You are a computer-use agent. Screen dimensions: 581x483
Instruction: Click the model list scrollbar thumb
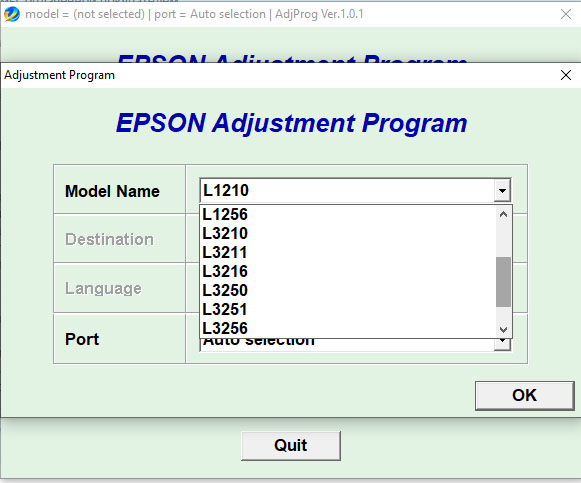click(x=503, y=282)
